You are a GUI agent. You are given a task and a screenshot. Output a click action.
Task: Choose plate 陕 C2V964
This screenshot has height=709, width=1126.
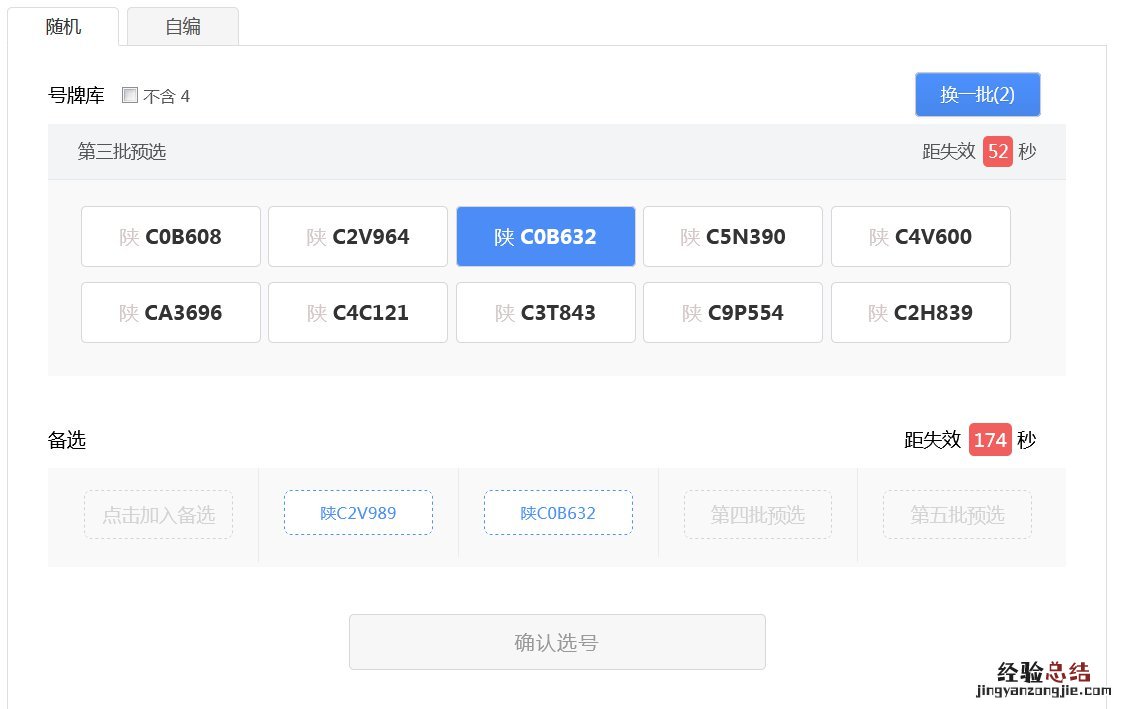tap(358, 237)
